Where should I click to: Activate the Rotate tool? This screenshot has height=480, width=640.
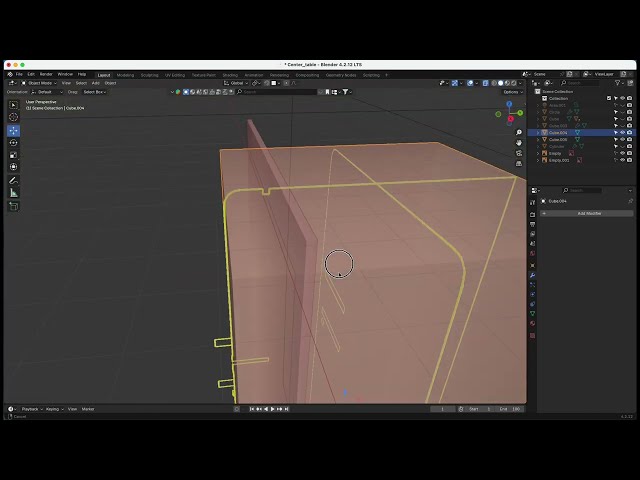click(x=13, y=143)
